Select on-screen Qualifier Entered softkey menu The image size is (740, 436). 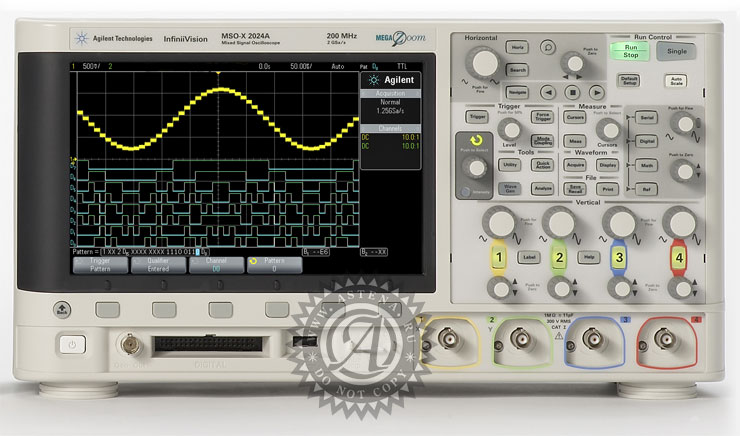[x=158, y=265]
